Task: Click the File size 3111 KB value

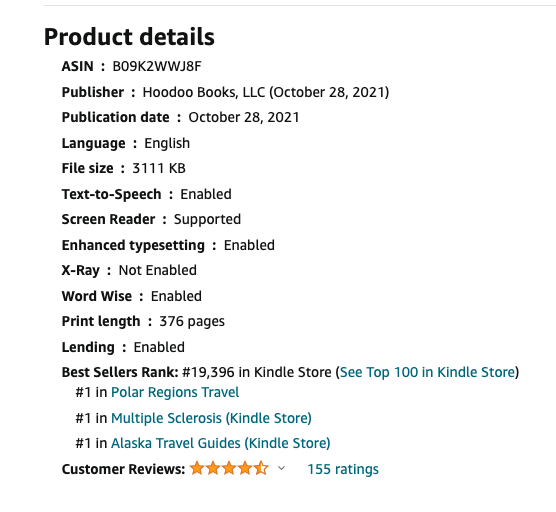Action: (159, 168)
